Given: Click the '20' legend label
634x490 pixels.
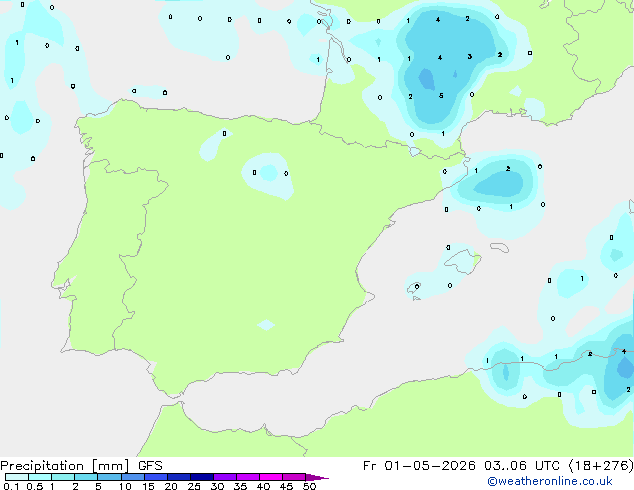Looking at the screenshot, I should click(x=171, y=486).
